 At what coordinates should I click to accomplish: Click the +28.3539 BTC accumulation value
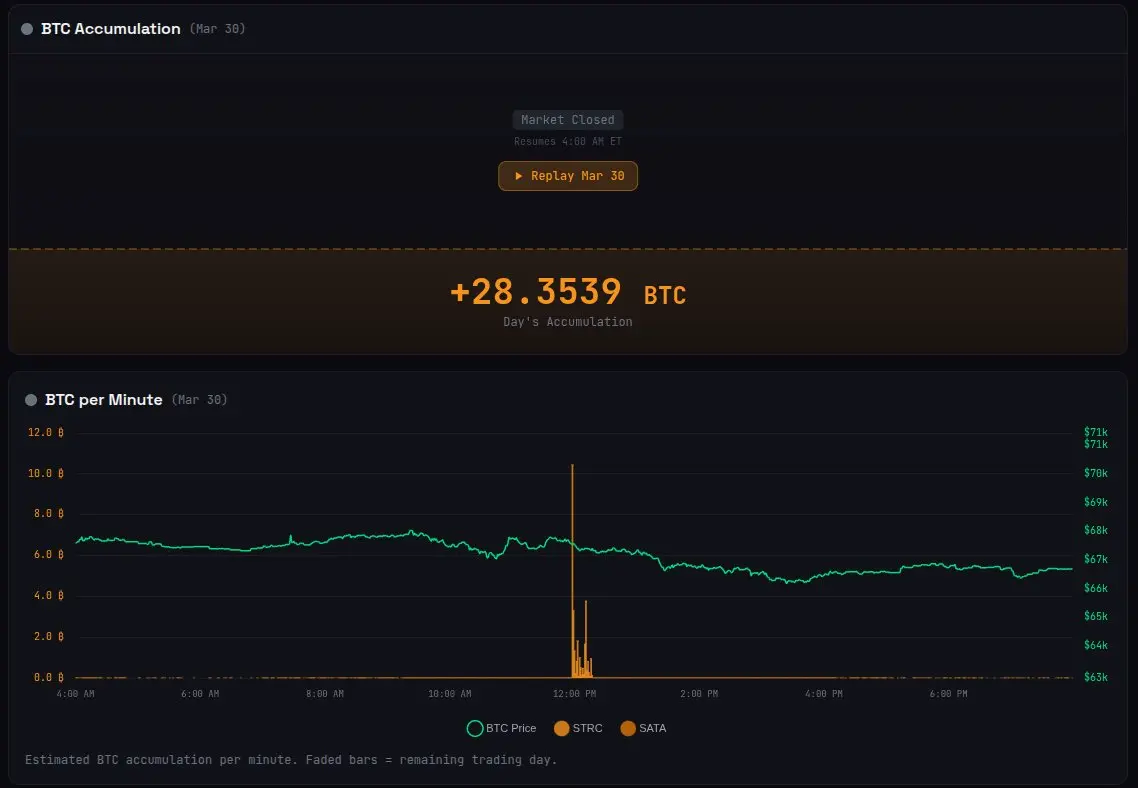pyautogui.click(x=568, y=292)
